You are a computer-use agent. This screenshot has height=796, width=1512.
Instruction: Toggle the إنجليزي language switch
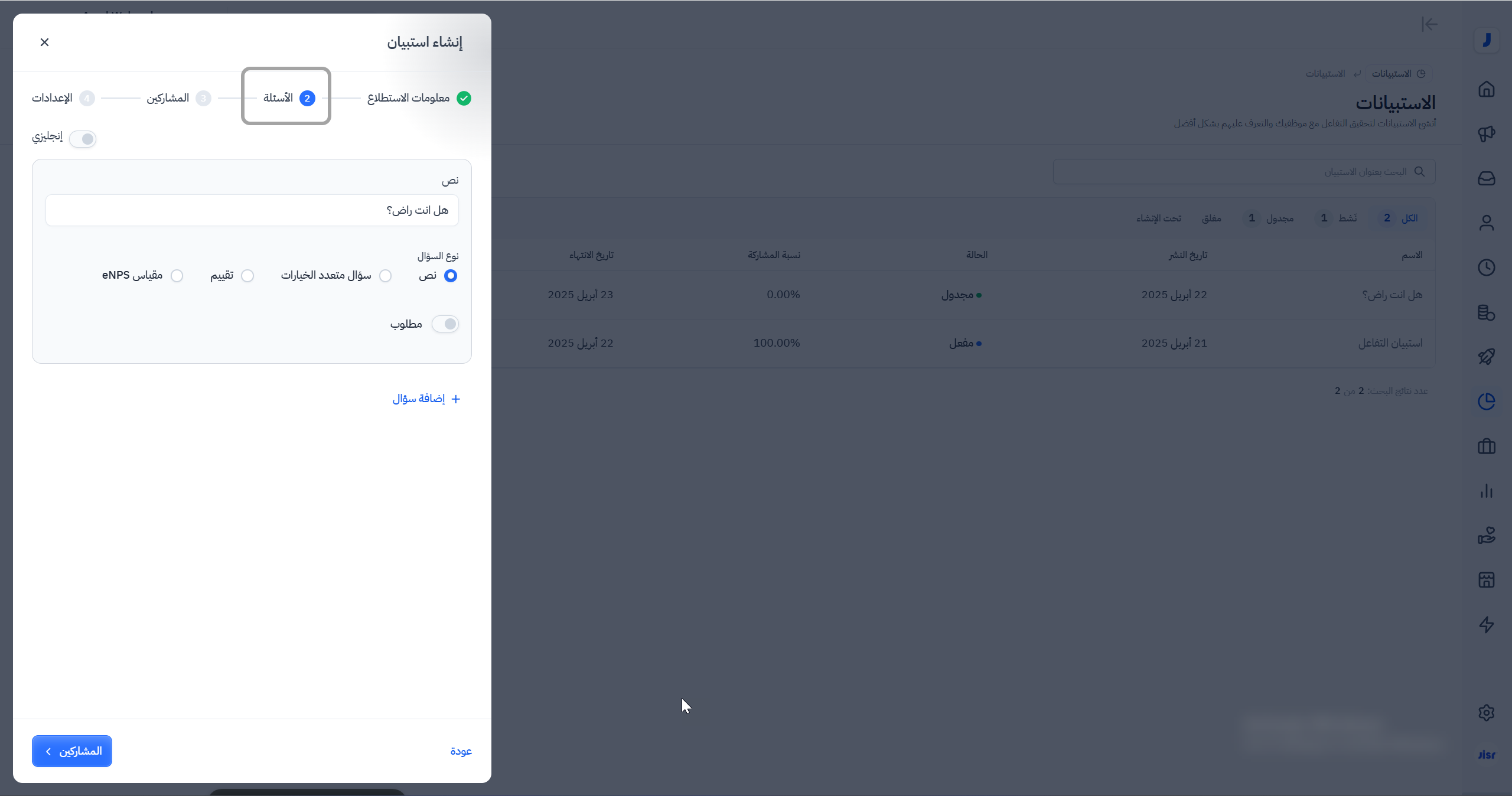coord(83,139)
